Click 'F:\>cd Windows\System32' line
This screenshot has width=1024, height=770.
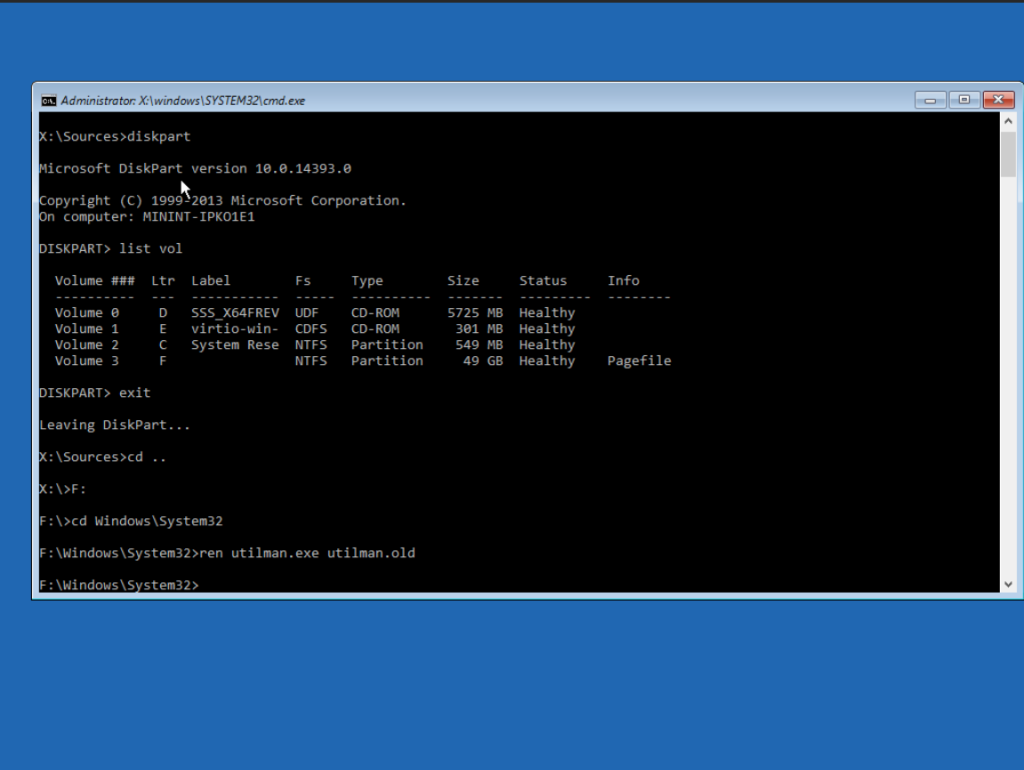[131, 521]
